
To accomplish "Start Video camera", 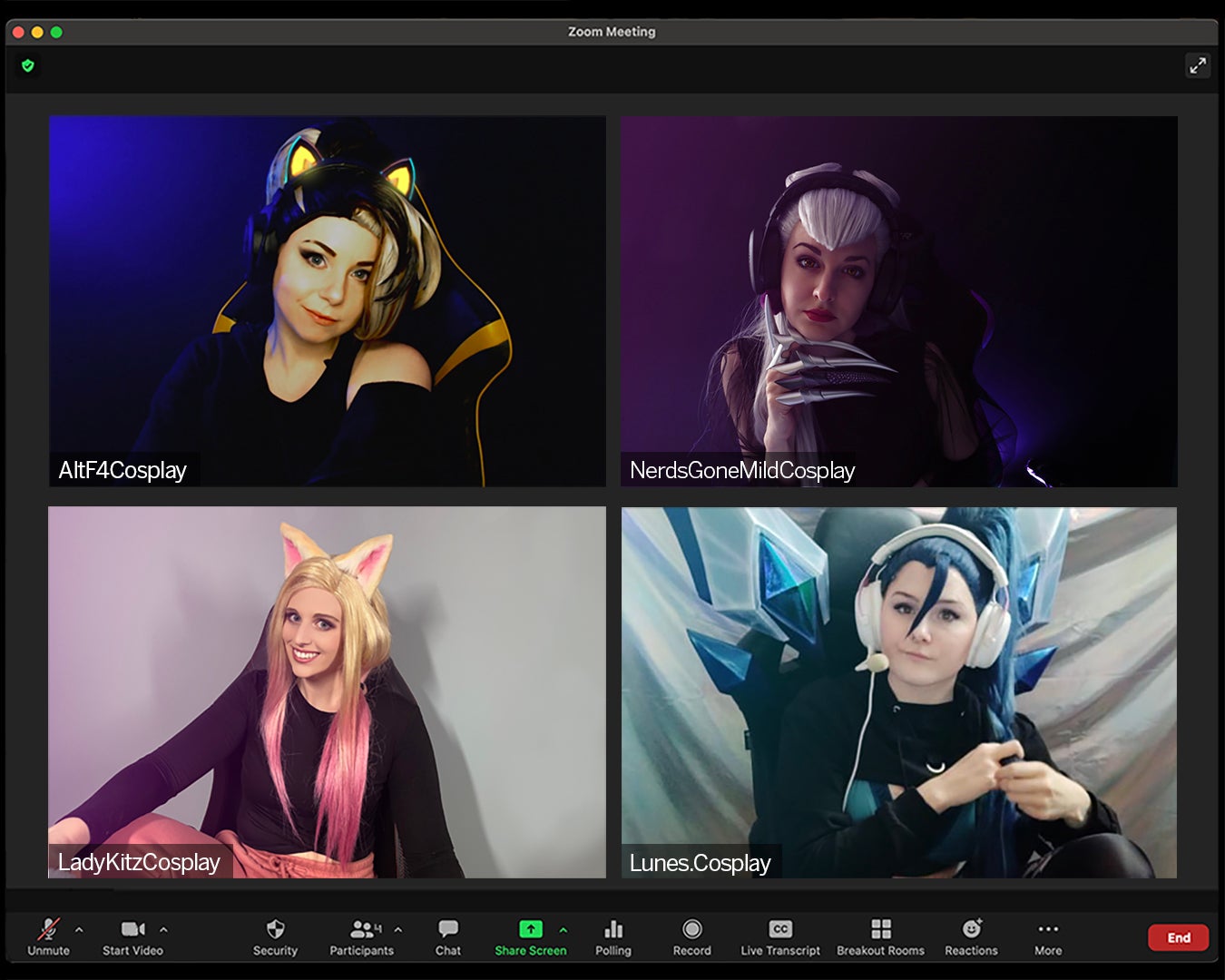I will [x=132, y=935].
